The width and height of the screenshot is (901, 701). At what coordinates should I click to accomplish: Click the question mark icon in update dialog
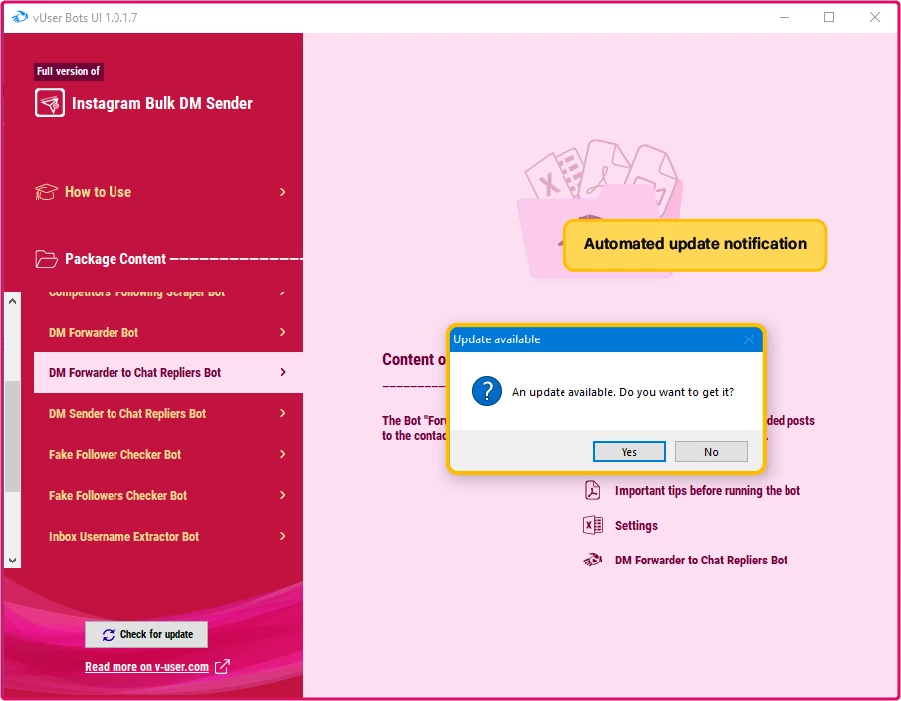click(x=487, y=391)
